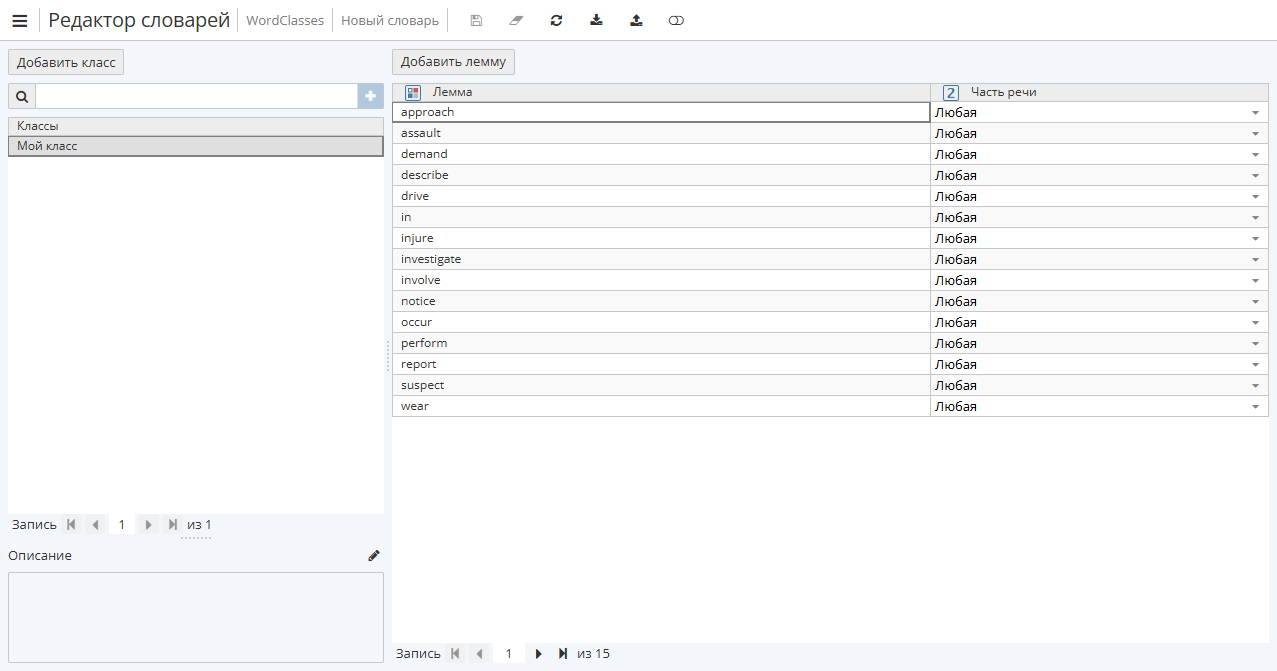Select the lemma cell occur
1277x671 pixels.
pos(661,322)
